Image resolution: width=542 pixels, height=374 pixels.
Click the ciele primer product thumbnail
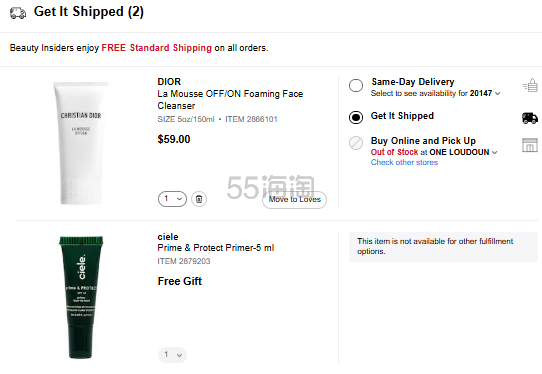[x=81, y=297]
